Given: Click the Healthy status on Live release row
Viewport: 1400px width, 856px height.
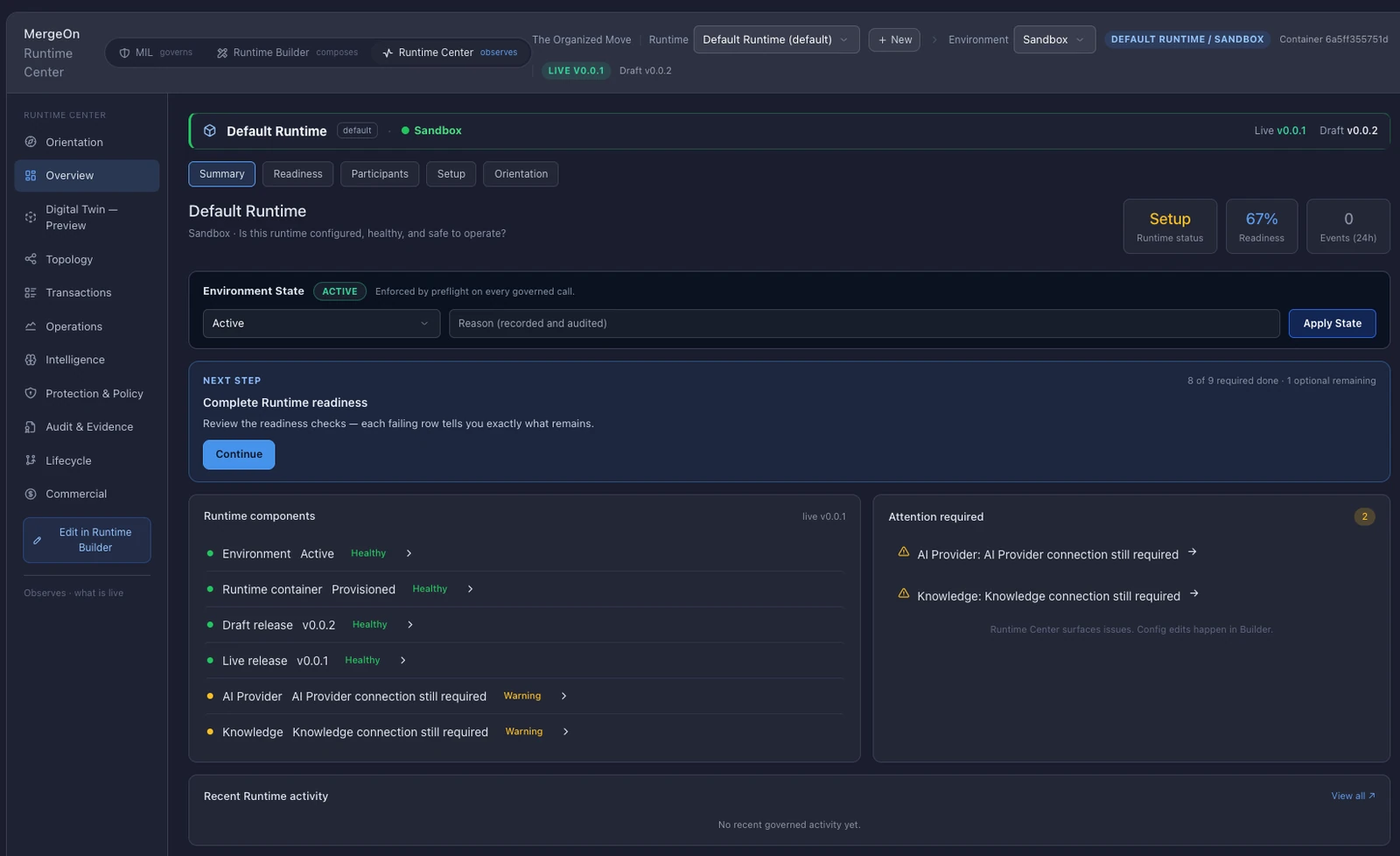Looking at the screenshot, I should 362,660.
